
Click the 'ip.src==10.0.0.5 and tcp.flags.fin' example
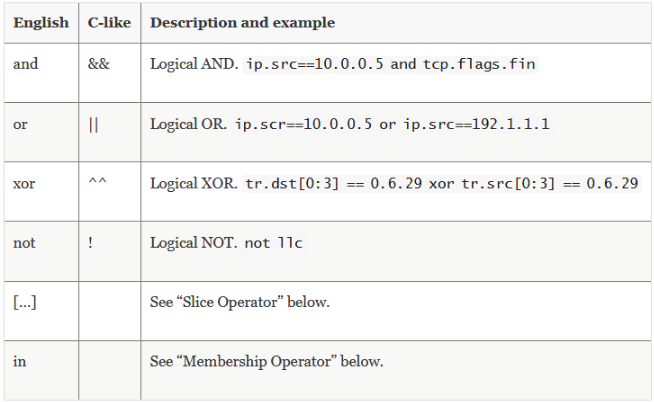tap(390, 64)
